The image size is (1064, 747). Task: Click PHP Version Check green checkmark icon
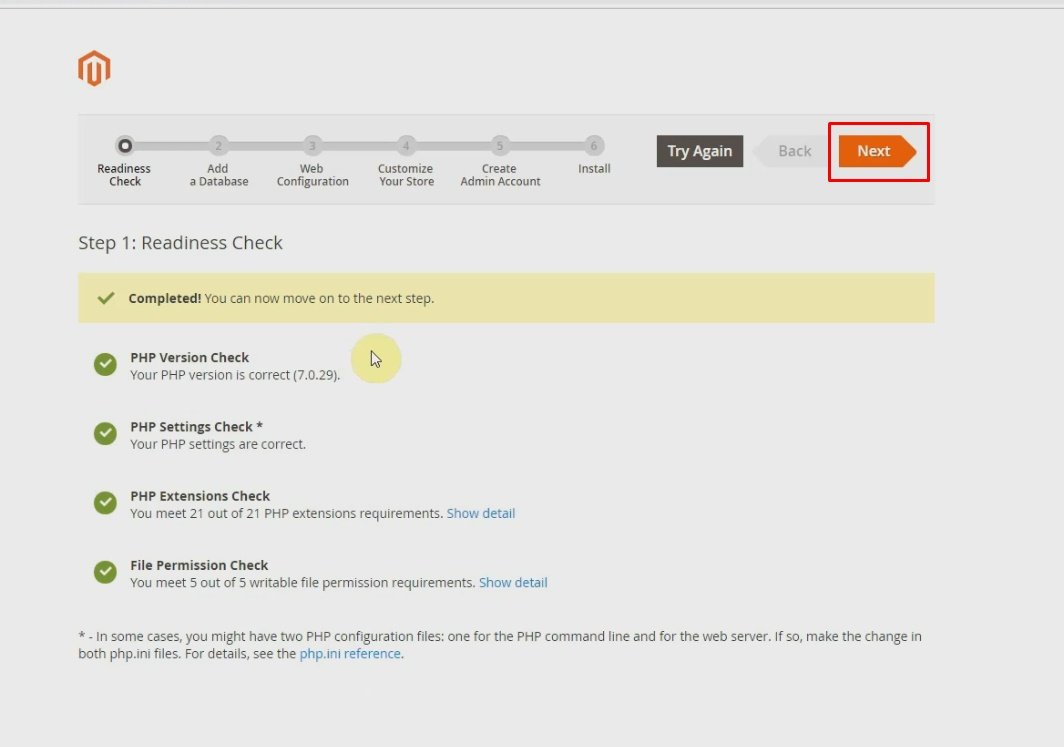pos(105,364)
